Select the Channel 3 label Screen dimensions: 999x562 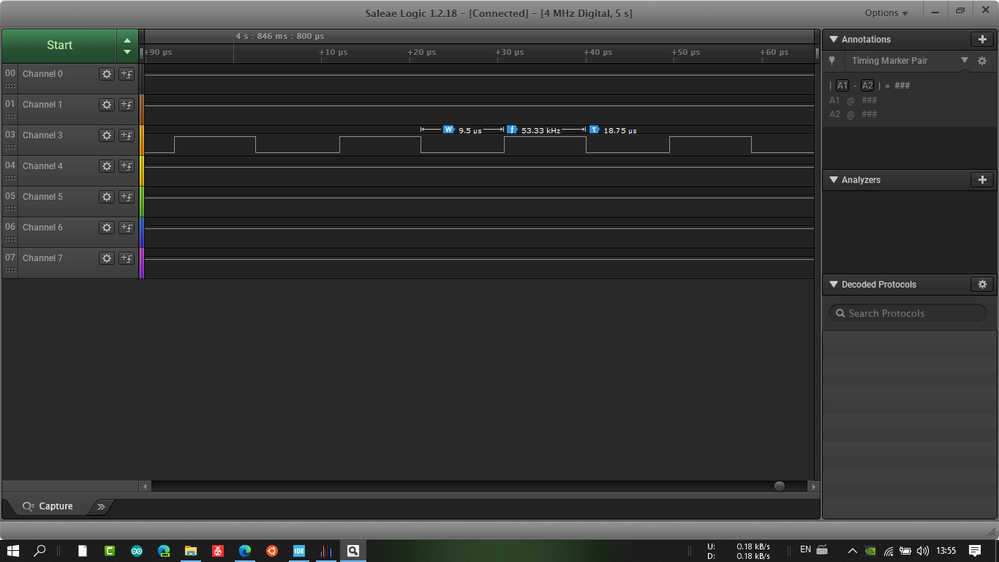43,135
